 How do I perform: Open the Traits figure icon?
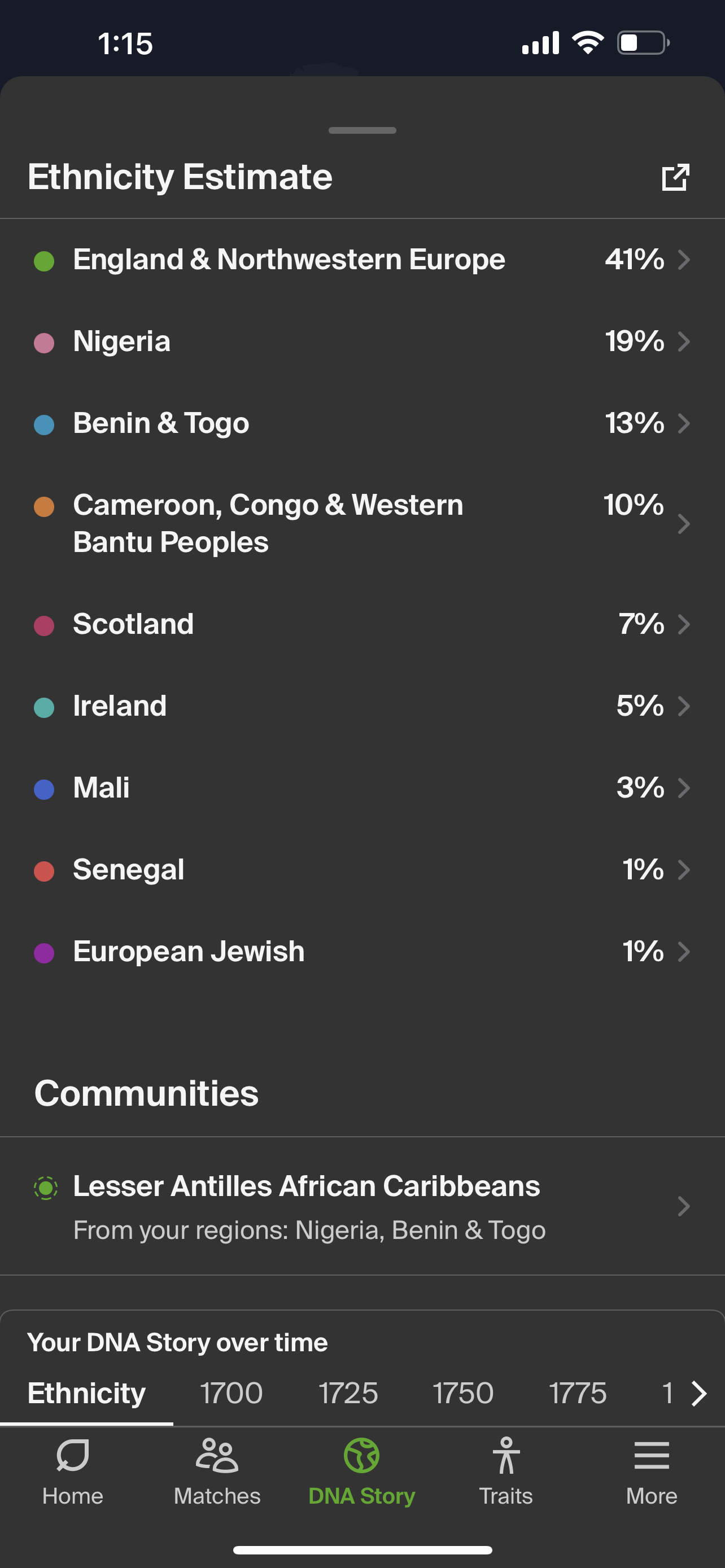point(506,1455)
